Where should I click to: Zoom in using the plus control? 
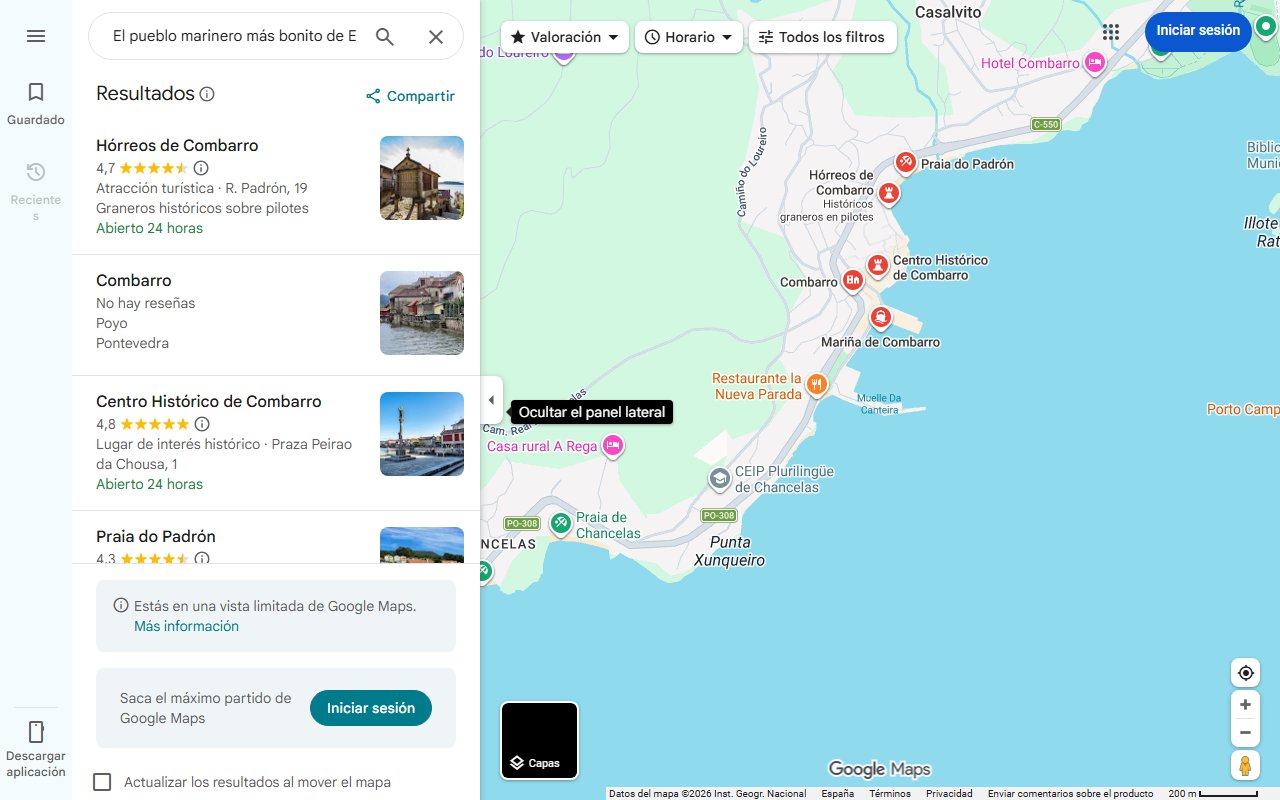coord(1245,704)
